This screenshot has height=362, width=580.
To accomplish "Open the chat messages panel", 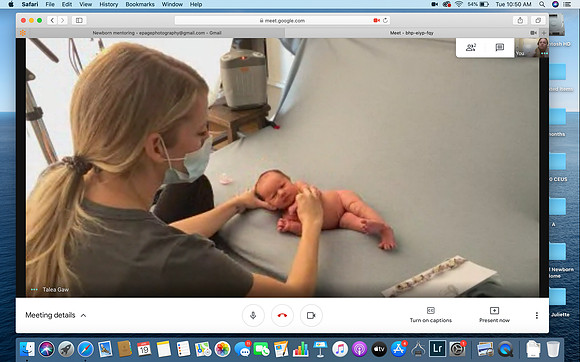I will 499,47.
